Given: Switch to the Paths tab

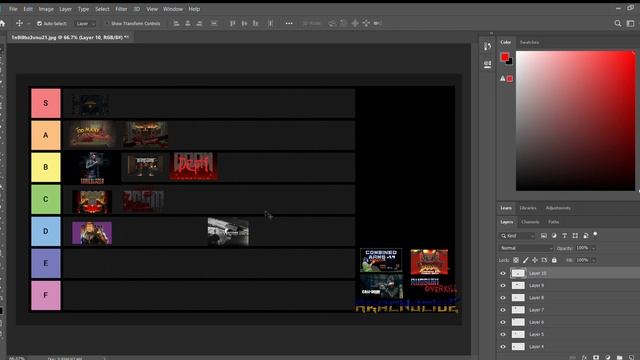Looking at the screenshot, I should click(553, 222).
